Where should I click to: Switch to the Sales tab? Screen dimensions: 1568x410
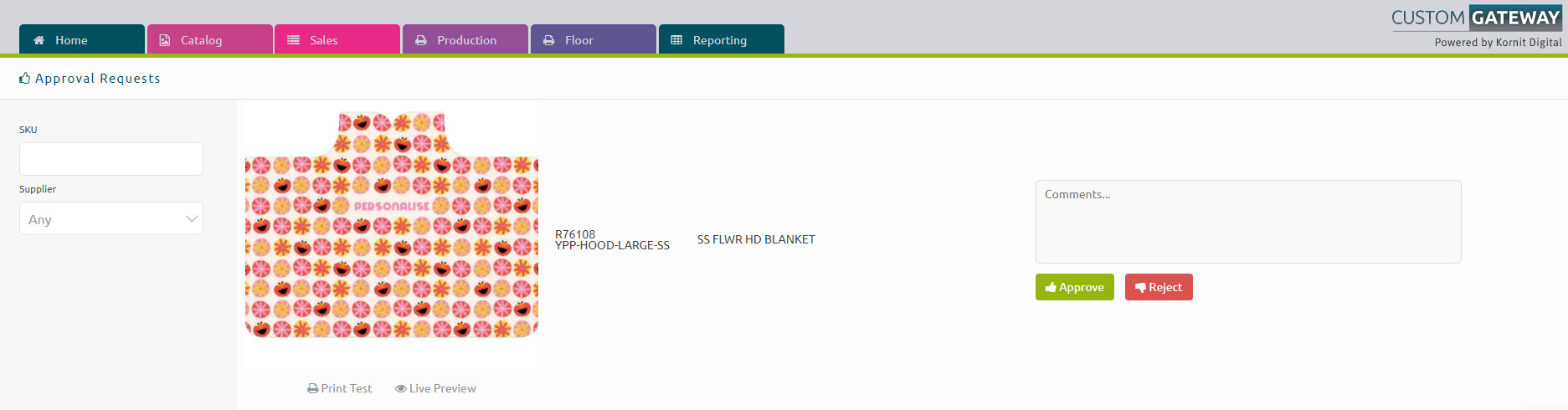[337, 39]
